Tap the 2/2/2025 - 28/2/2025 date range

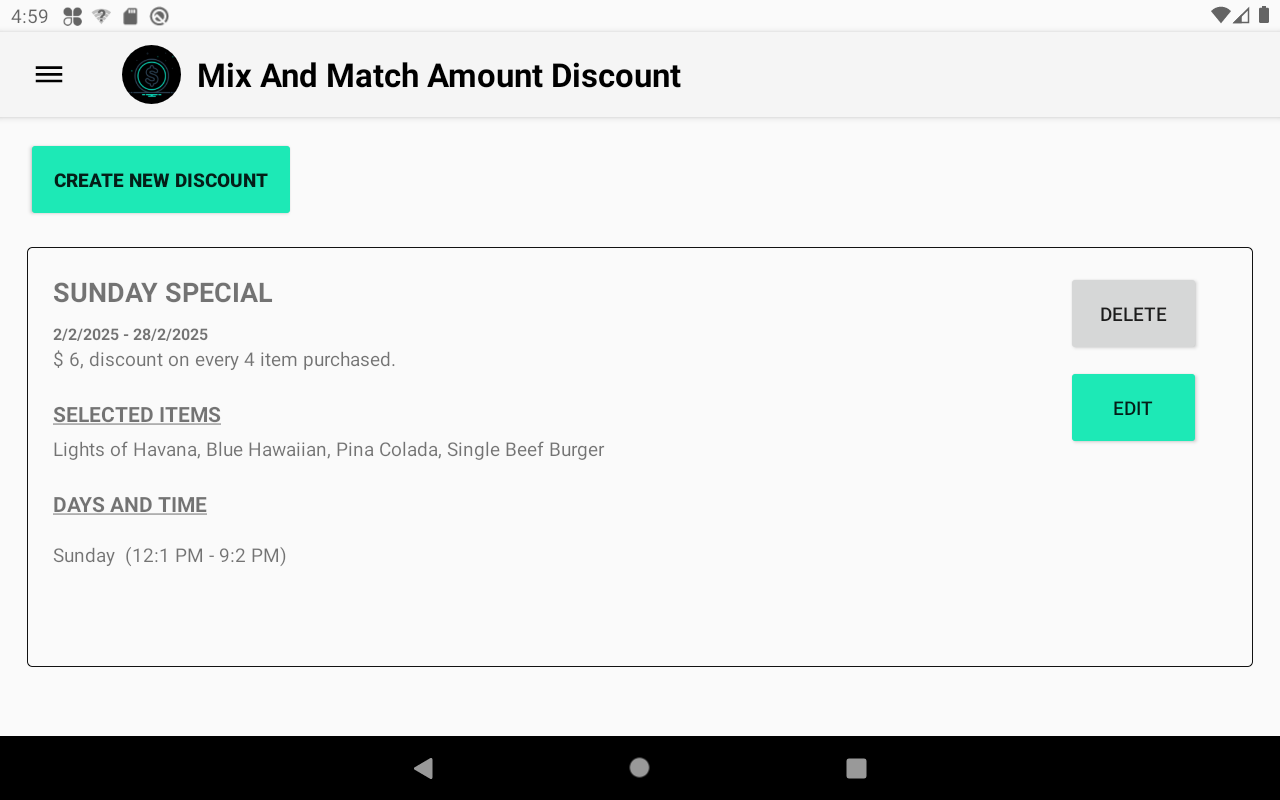(131, 335)
